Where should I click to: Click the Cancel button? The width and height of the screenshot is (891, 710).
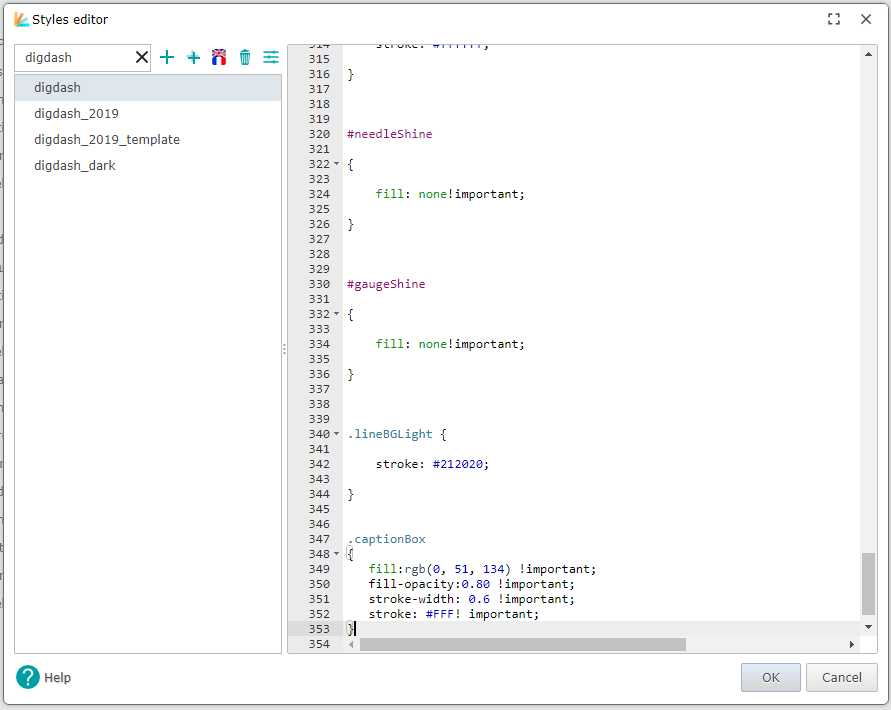(842, 677)
